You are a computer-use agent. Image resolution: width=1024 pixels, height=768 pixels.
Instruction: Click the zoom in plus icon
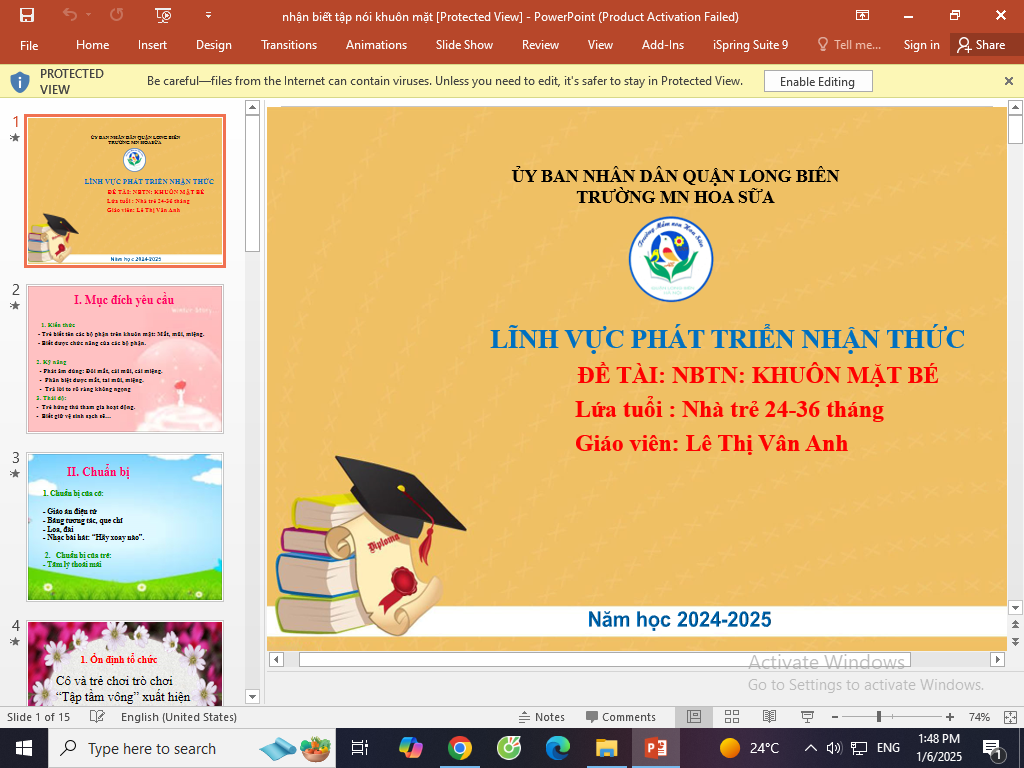tap(949, 717)
